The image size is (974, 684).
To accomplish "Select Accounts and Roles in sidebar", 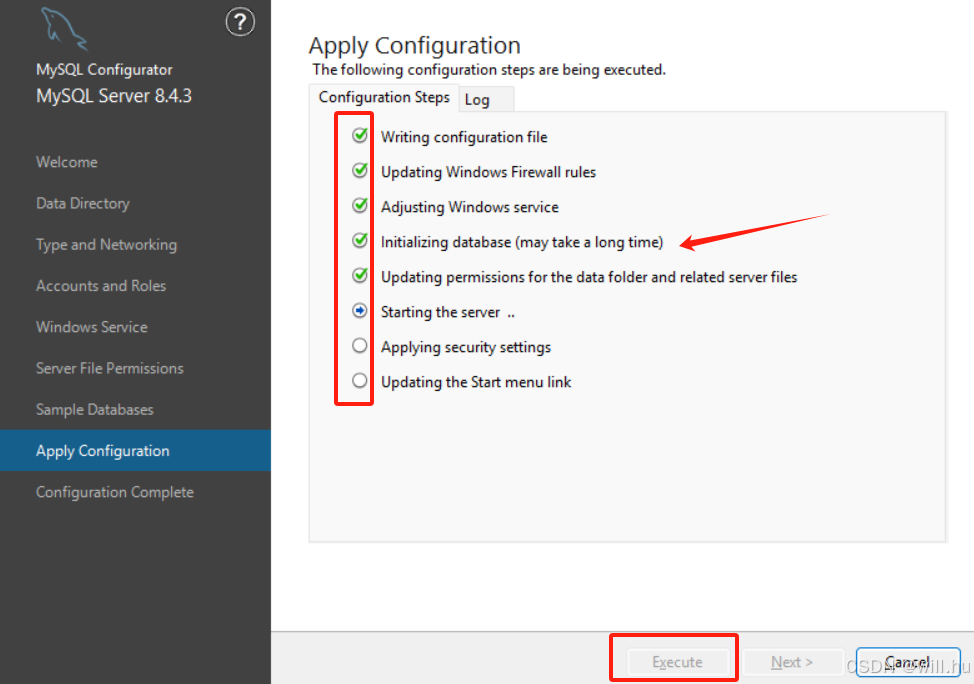I will [101, 286].
